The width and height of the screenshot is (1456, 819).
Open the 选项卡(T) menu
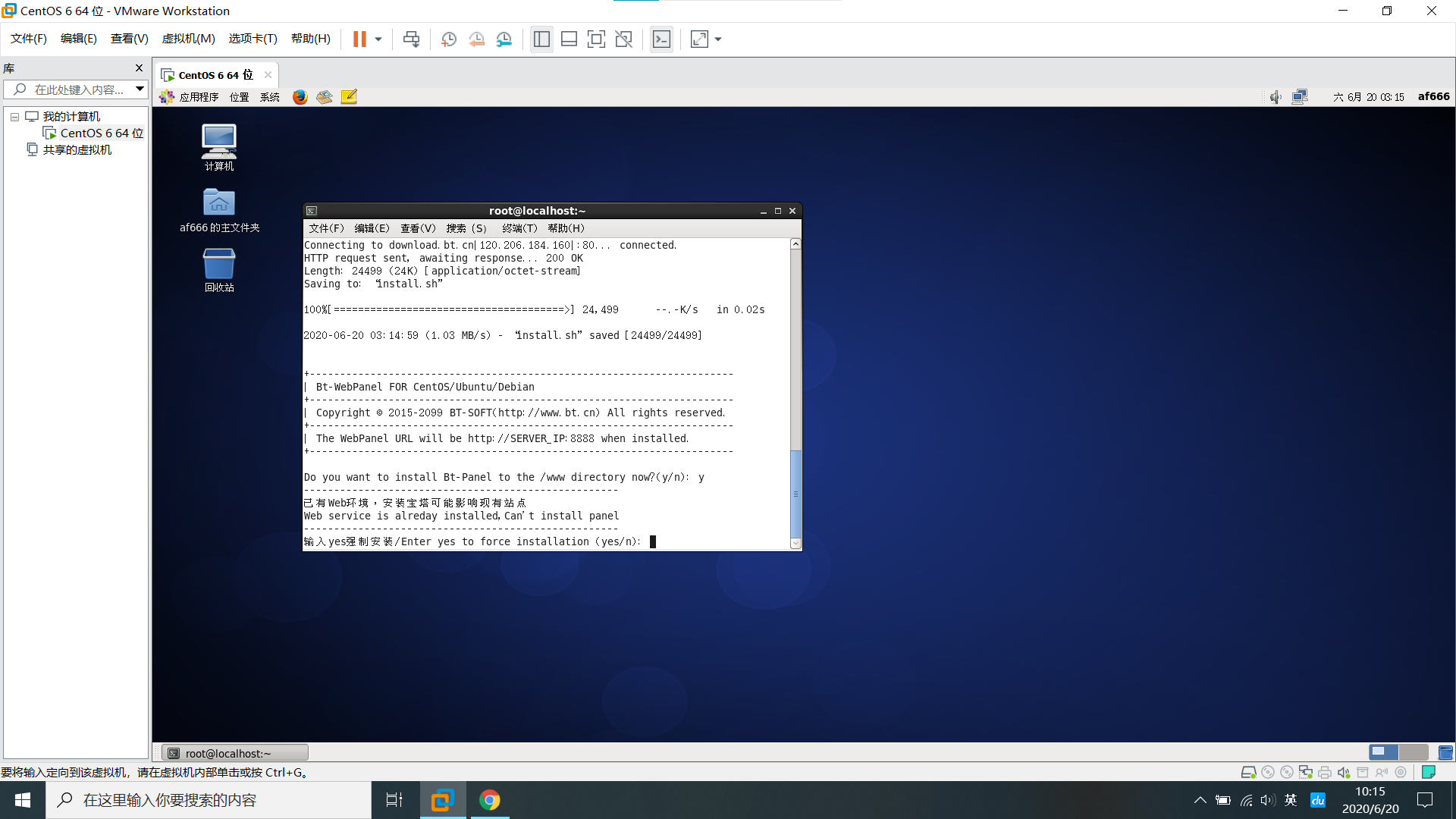point(253,39)
